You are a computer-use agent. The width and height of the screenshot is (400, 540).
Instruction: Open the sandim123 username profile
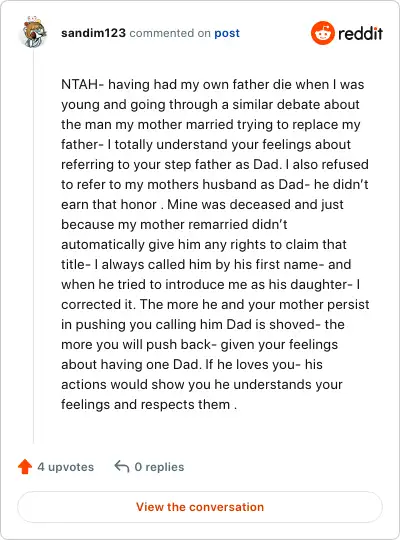[x=93, y=33]
